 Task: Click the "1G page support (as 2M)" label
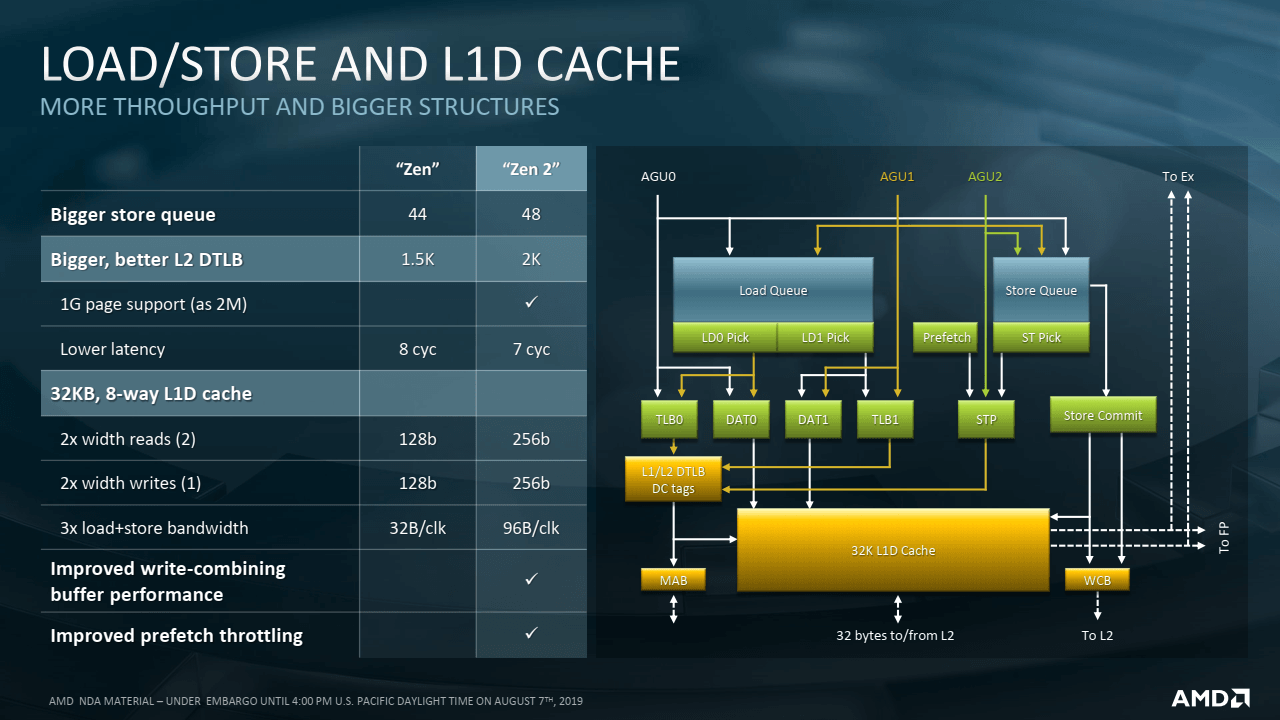pos(153,304)
